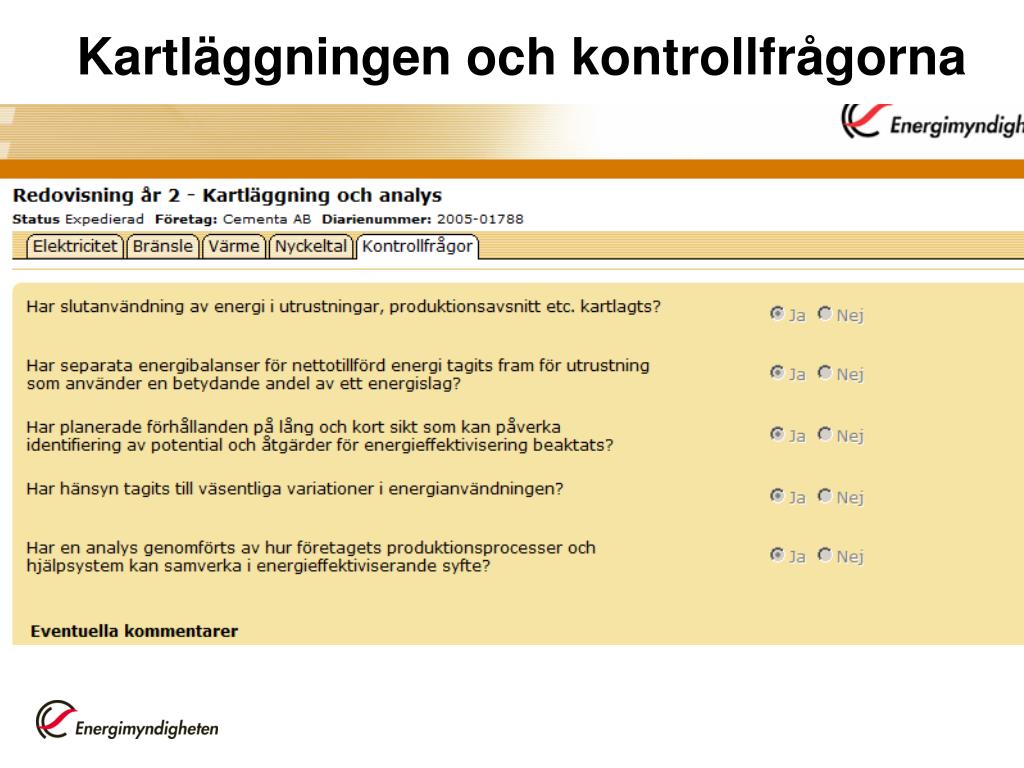Go to the Nyckeltal tab

click(x=311, y=247)
